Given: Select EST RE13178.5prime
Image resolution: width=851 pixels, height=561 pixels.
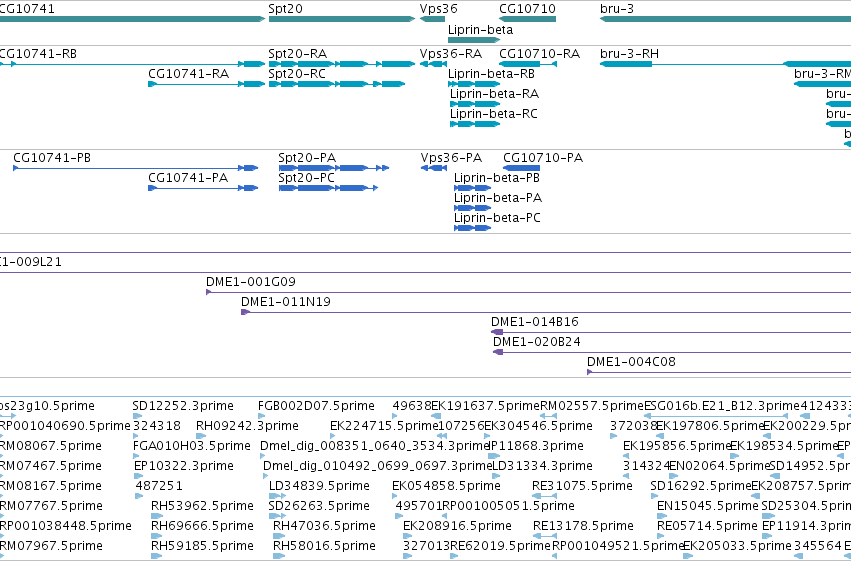Looking at the screenshot, I should 583,526.
